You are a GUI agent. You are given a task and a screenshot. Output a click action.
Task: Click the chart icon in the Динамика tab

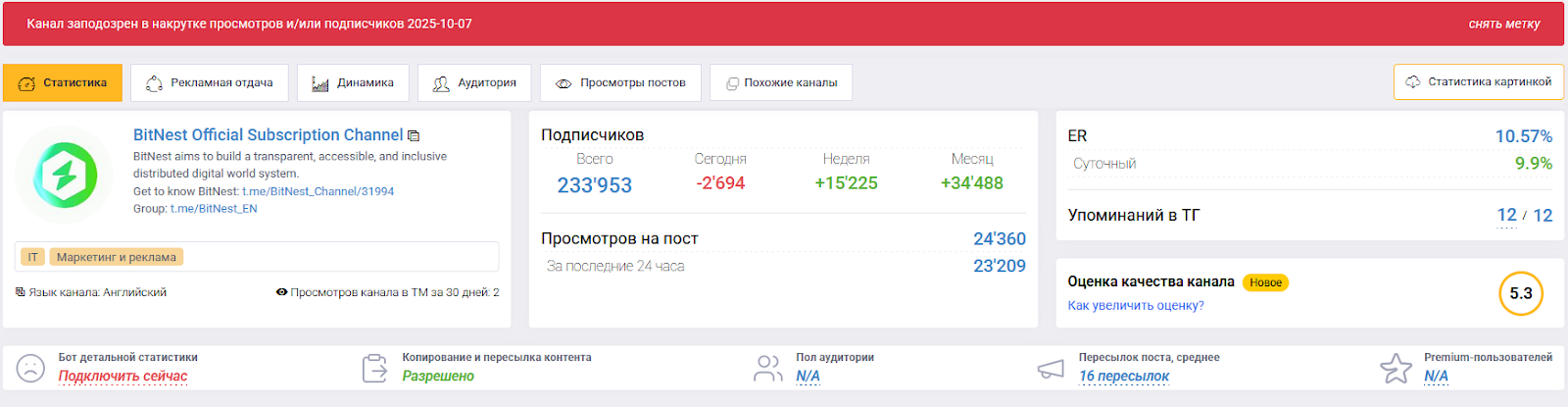[320, 84]
